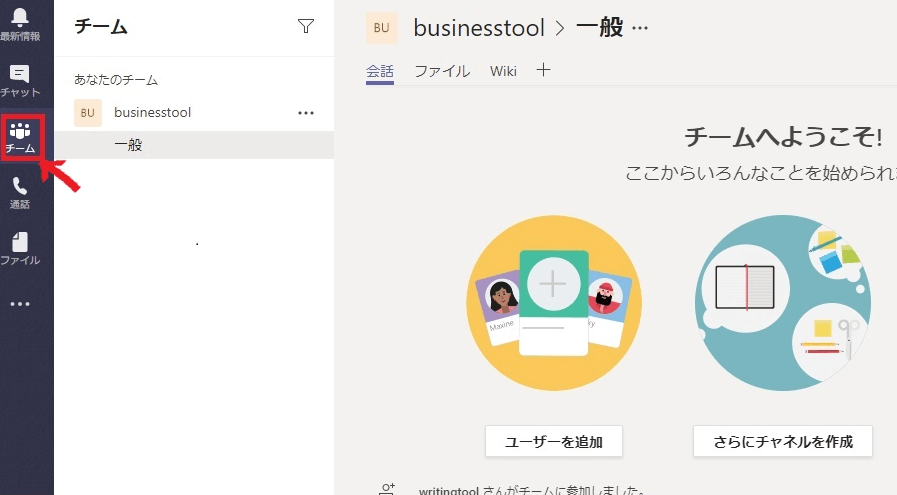Switch to the ファイル tab in channel

pyautogui.click(x=442, y=71)
